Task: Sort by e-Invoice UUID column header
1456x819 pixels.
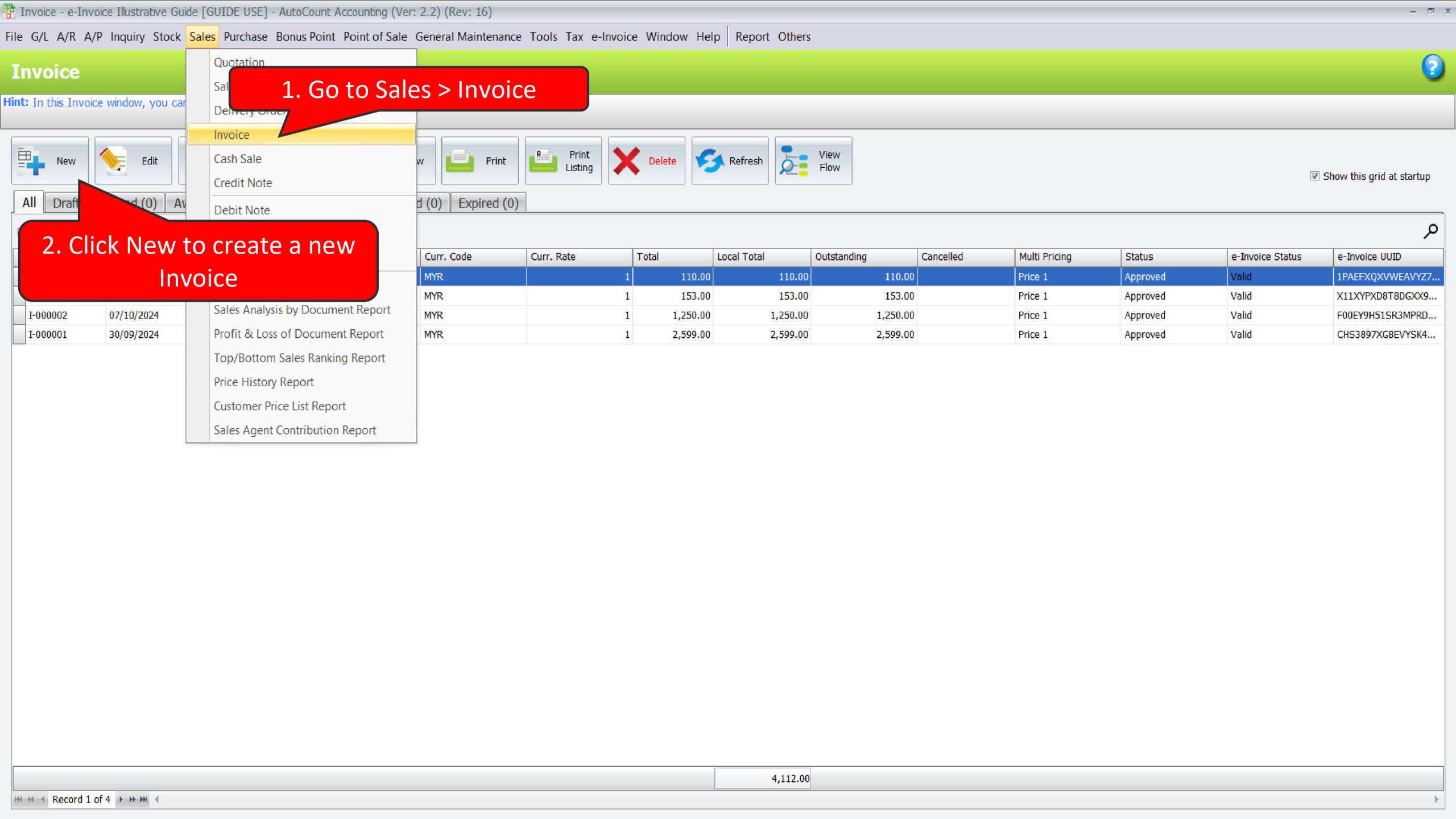Action: coord(1389,257)
